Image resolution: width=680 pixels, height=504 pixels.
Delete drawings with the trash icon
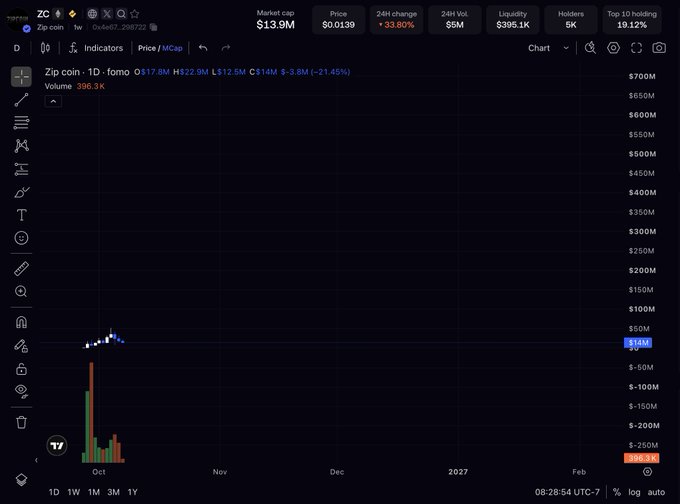click(21, 422)
